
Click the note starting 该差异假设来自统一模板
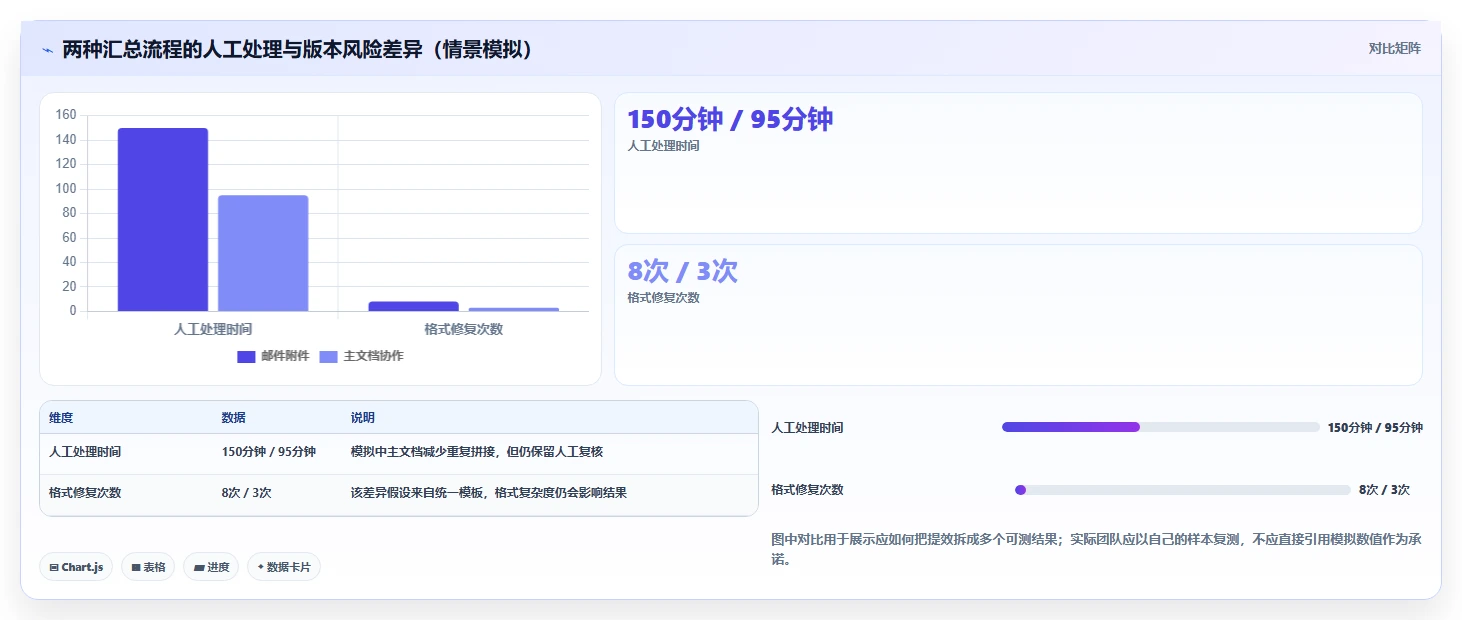[489, 493]
